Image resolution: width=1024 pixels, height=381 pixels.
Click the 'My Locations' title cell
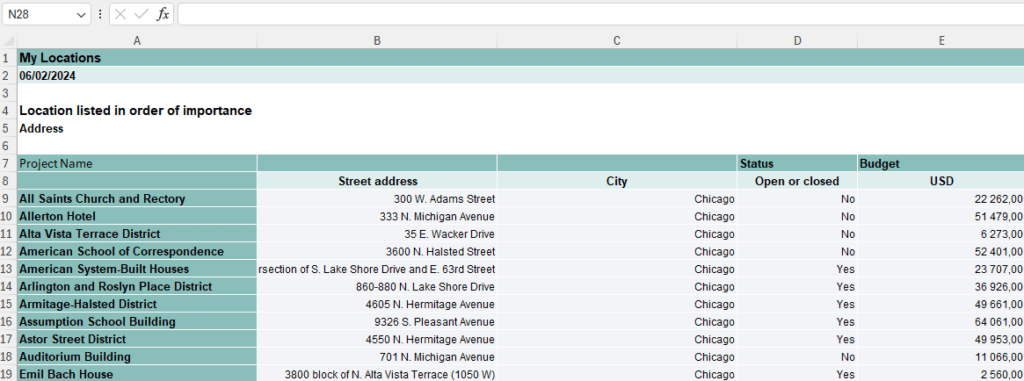[x=137, y=58]
